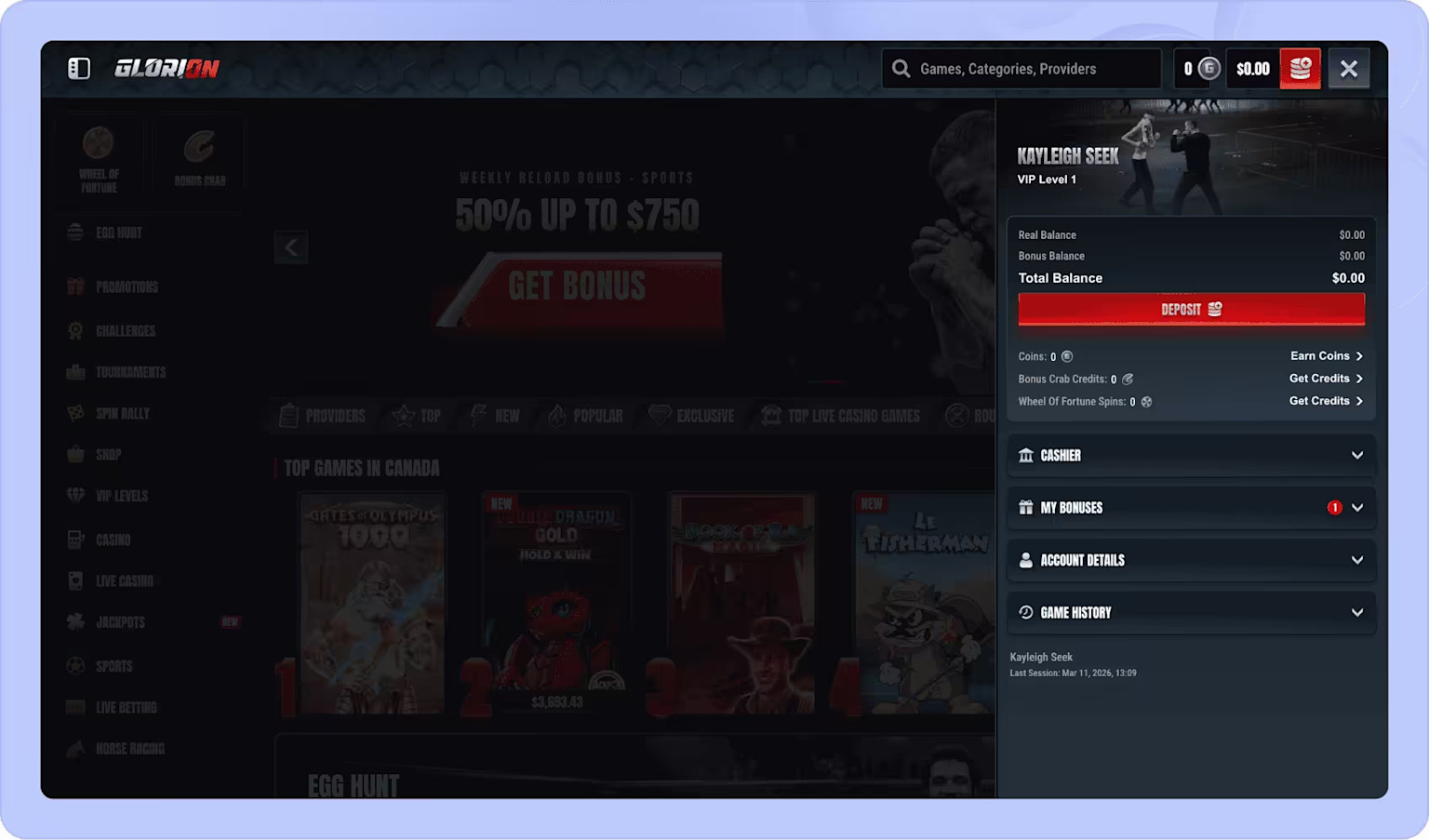Click the Game History clock icon
This screenshot has height=840, width=1429.
pos(1026,612)
